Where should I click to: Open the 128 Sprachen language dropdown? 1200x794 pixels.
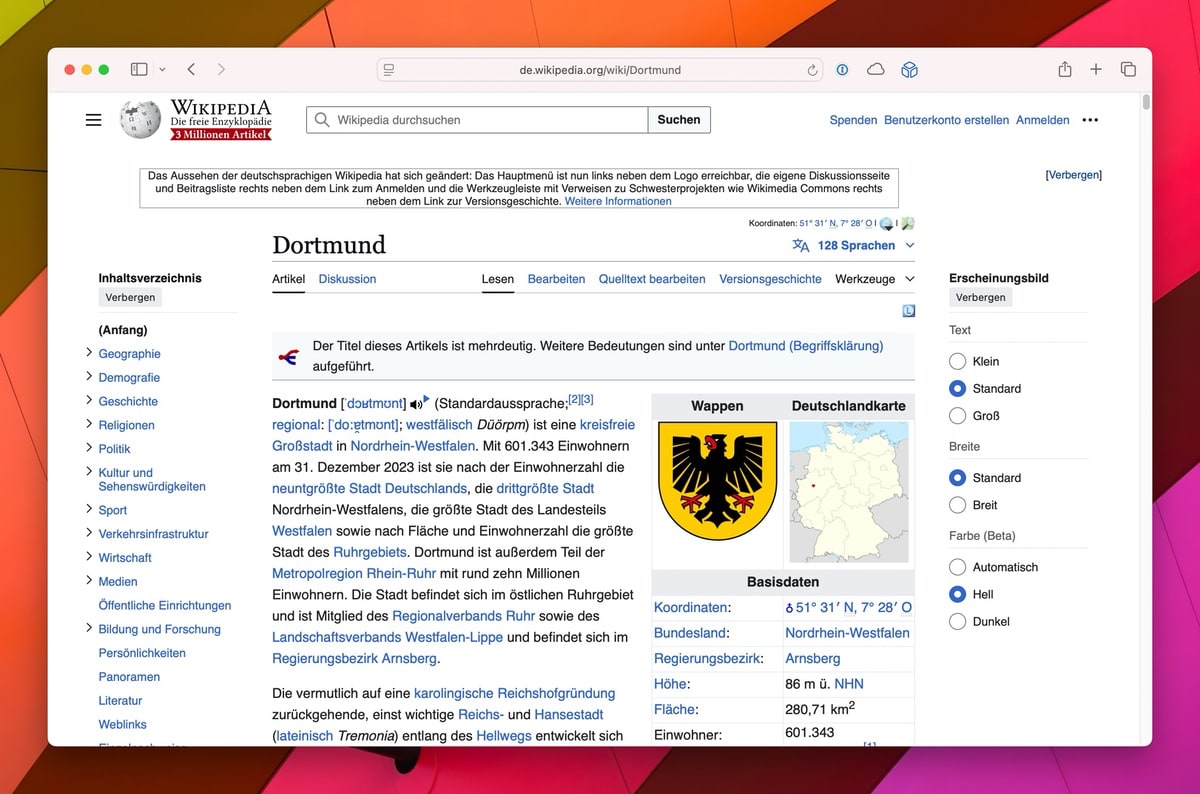point(855,246)
